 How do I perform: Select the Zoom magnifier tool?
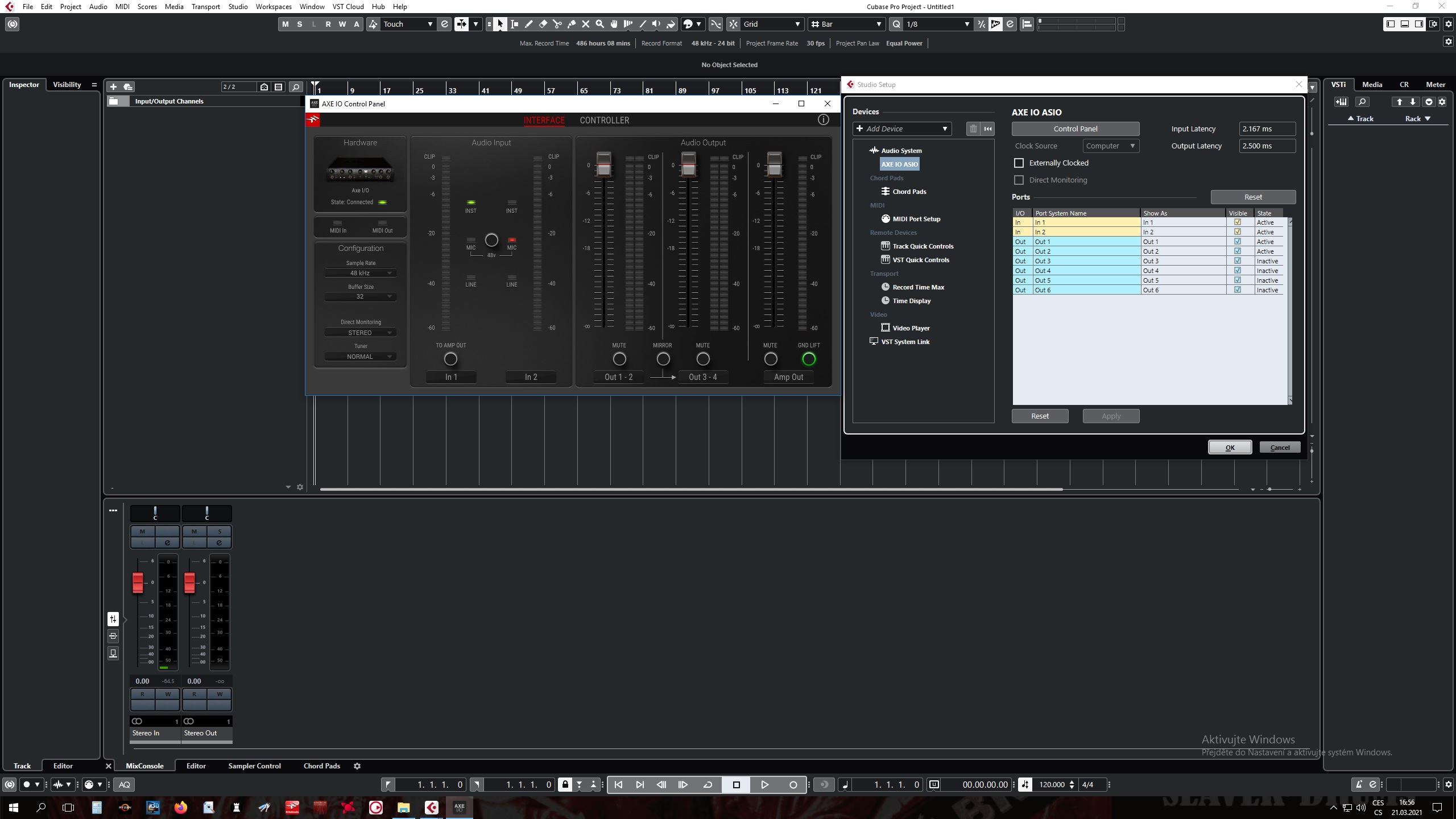point(600,24)
